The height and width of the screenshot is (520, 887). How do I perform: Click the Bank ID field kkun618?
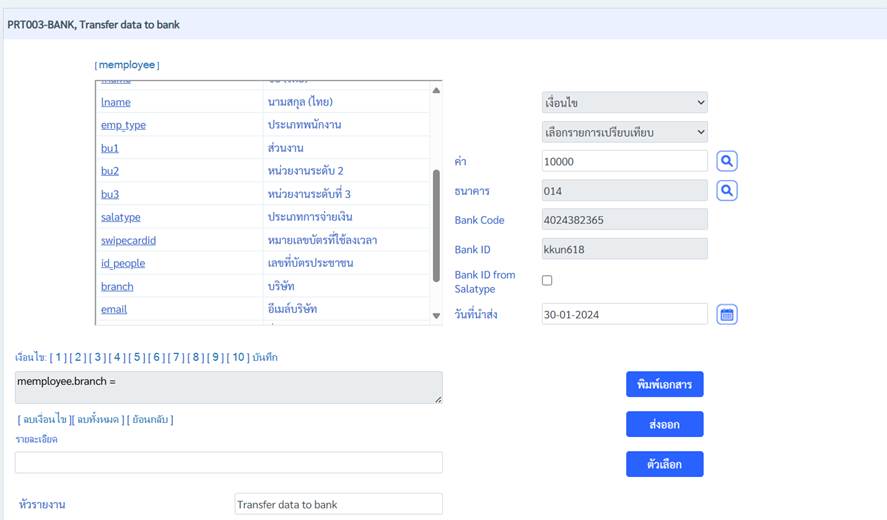pos(625,249)
